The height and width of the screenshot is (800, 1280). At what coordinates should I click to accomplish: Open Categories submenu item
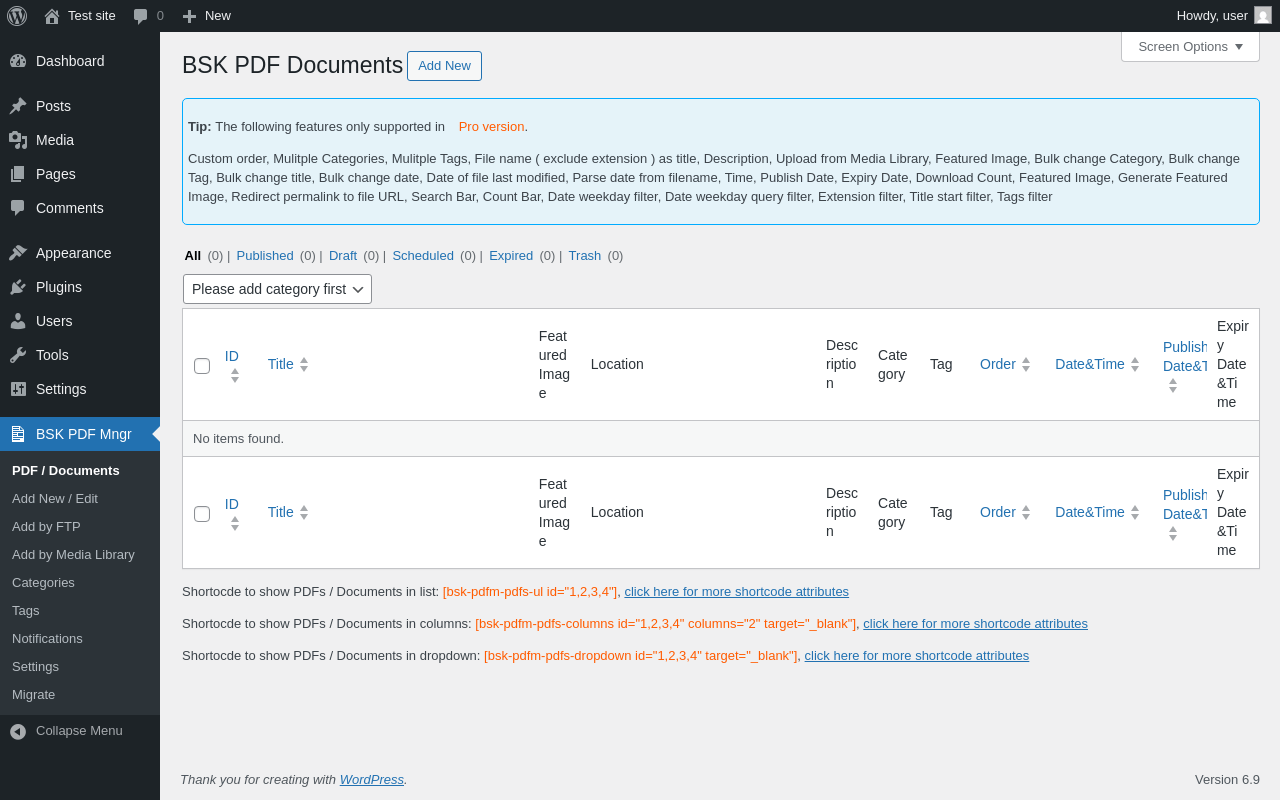(x=43, y=582)
